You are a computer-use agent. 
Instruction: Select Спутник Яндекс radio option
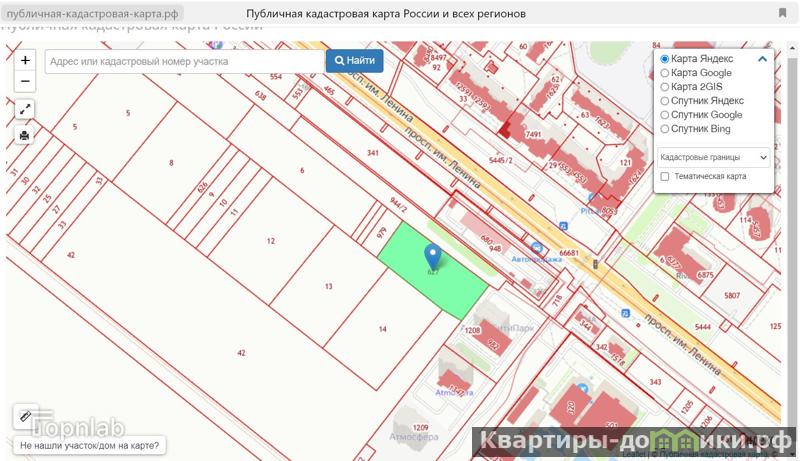[x=665, y=101]
